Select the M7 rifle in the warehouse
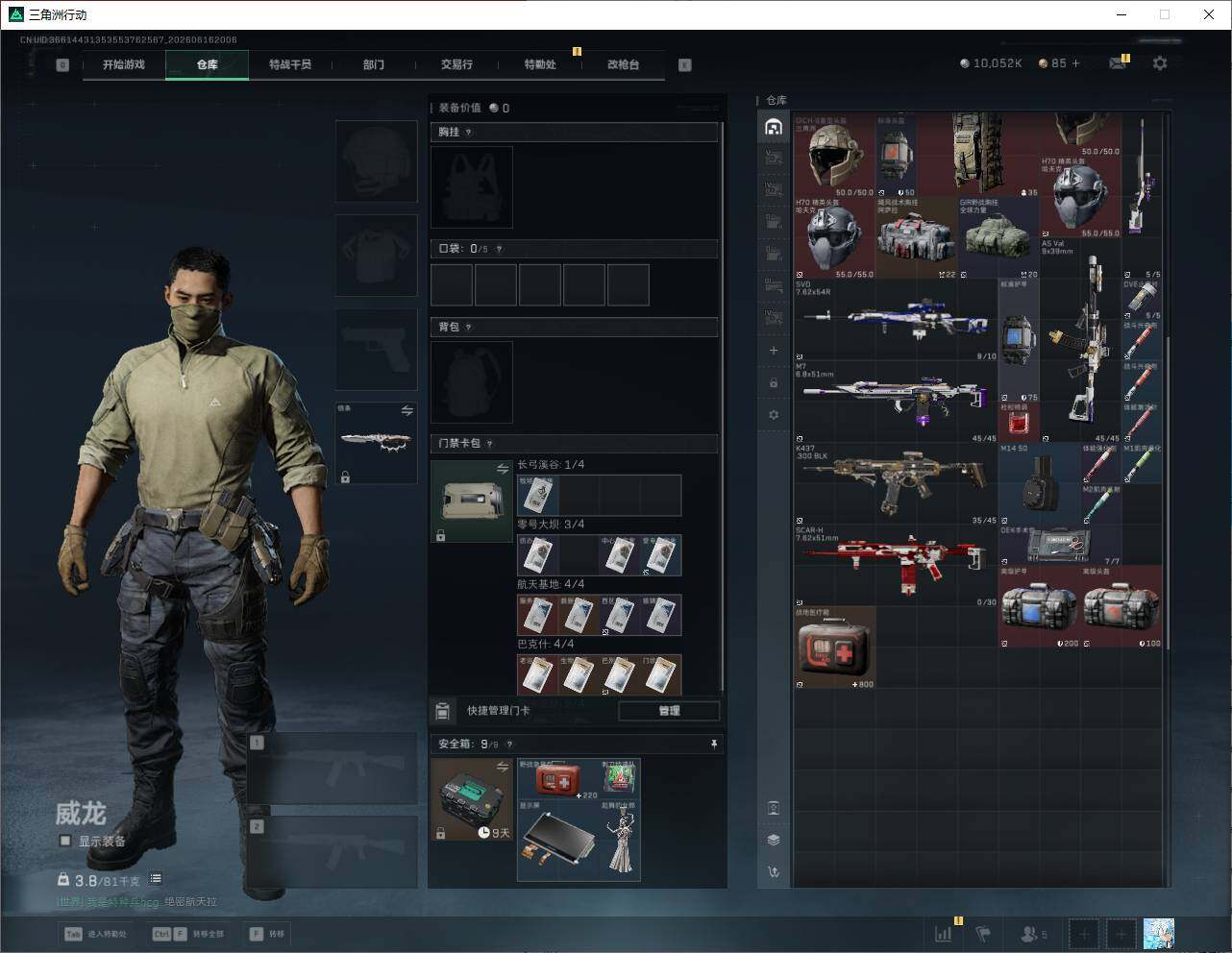The width and height of the screenshot is (1232, 953). [895, 402]
